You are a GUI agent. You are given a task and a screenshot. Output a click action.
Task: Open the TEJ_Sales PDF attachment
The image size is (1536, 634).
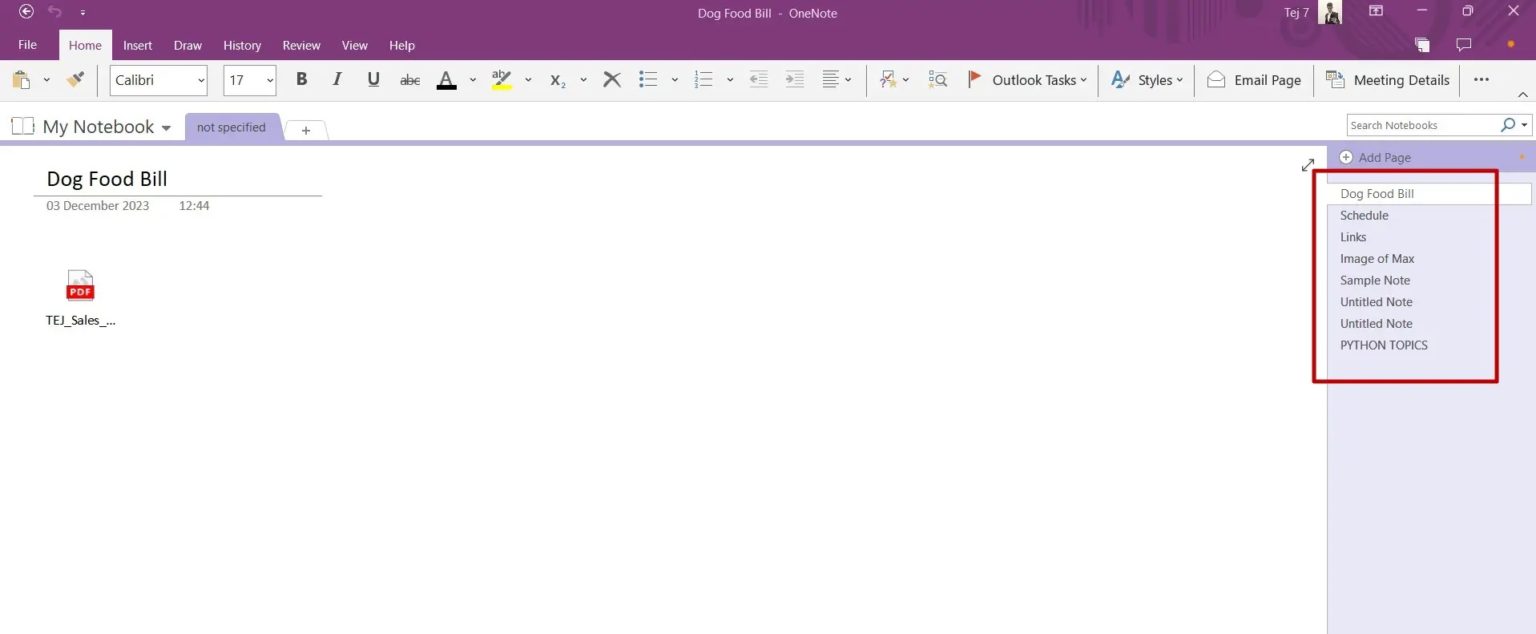pos(80,285)
